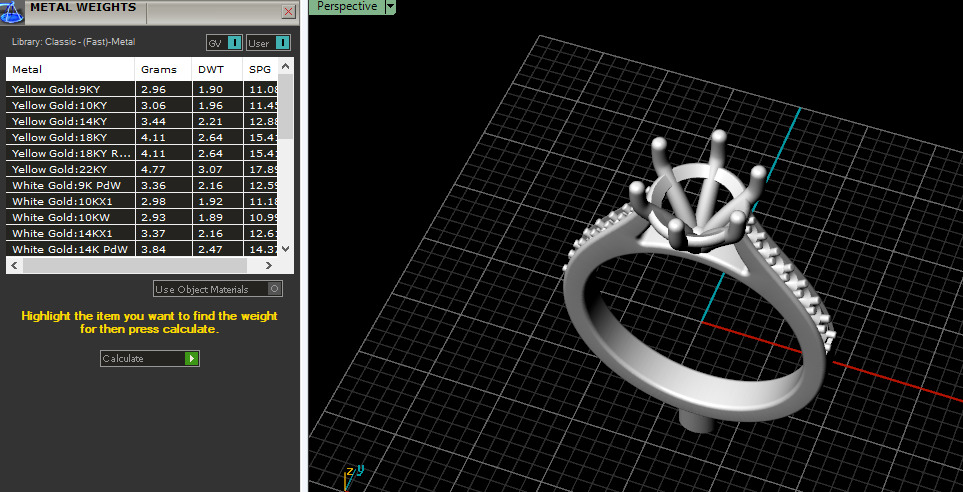Select the Yellow Gold:10KY row
The image size is (963, 492).
tap(142, 105)
